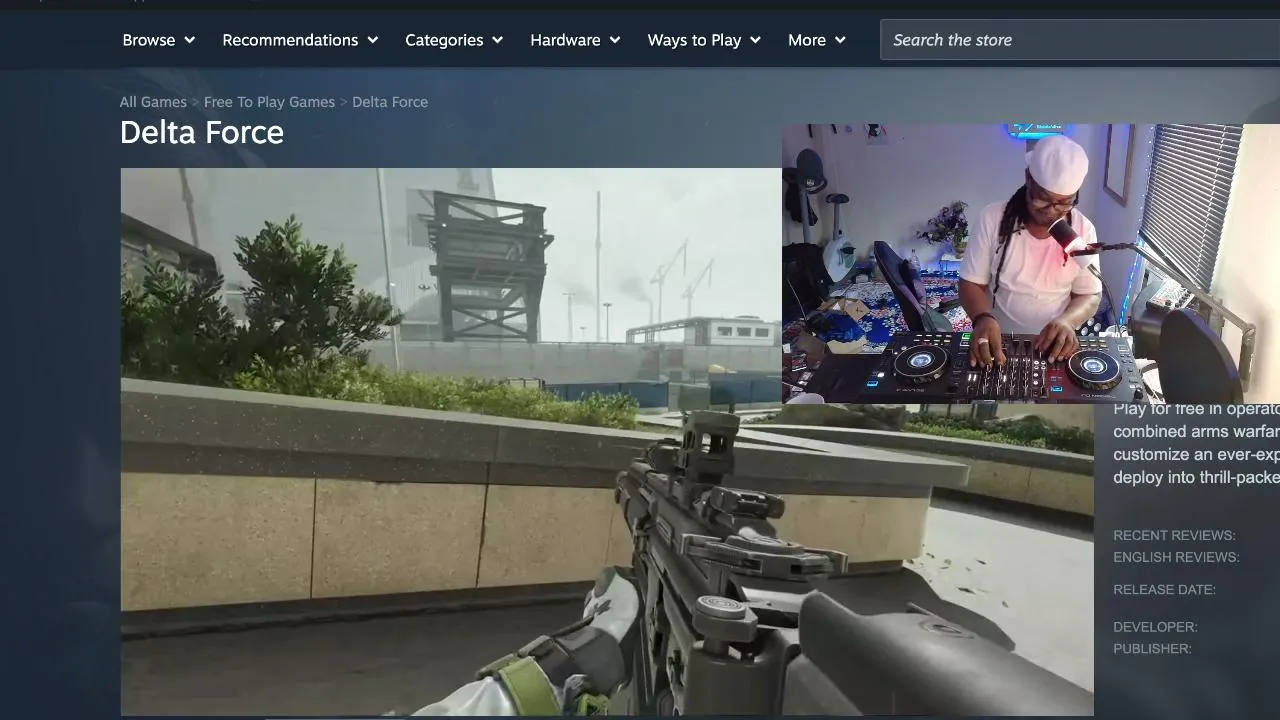Expand the Hardware dropdown

[x=575, y=40]
